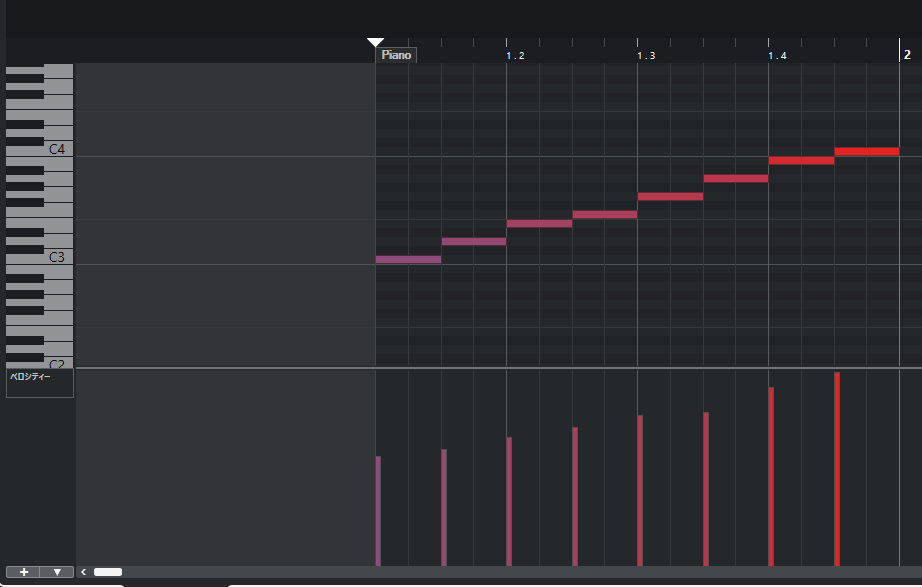Select the MIDI note starting at 1.3
922x587 pixels.
tap(670, 197)
